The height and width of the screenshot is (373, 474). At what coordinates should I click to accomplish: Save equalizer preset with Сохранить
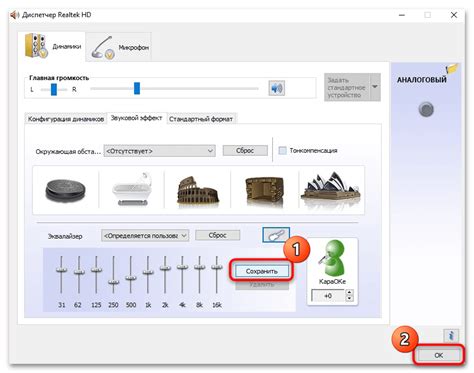(x=262, y=271)
